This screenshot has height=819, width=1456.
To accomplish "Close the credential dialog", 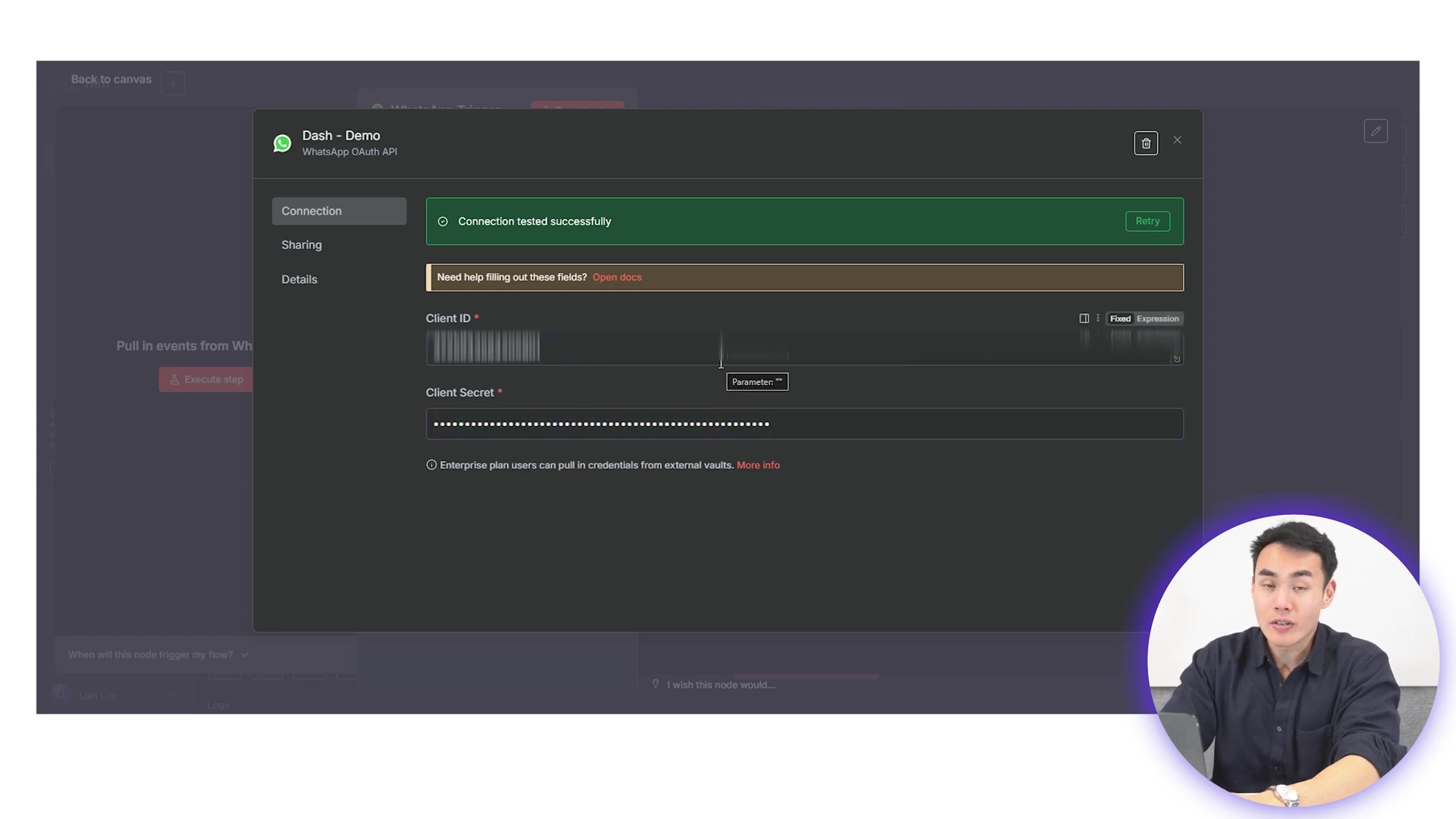I will pos(1177,140).
